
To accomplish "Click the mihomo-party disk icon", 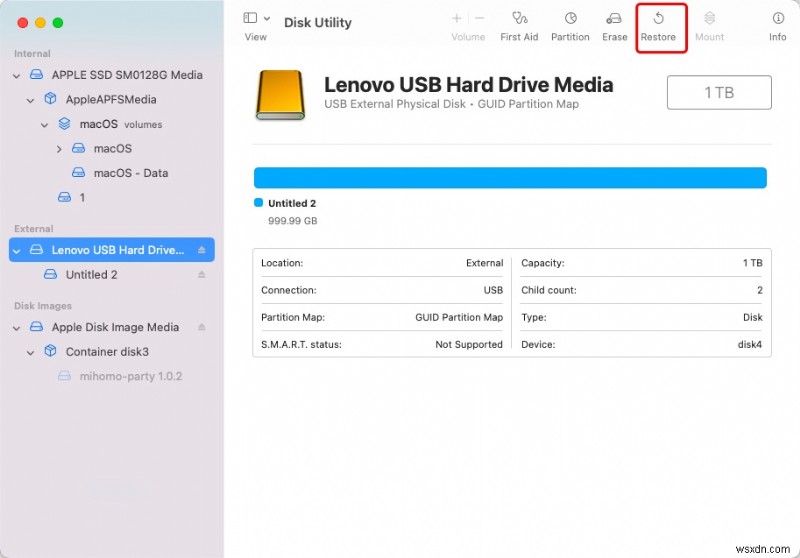I will tap(64, 376).
